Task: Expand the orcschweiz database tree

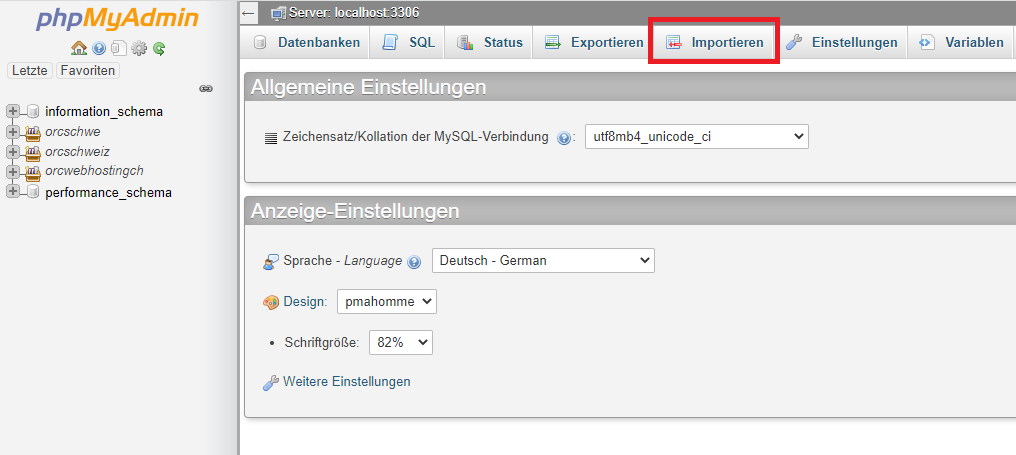Action: coord(13,152)
